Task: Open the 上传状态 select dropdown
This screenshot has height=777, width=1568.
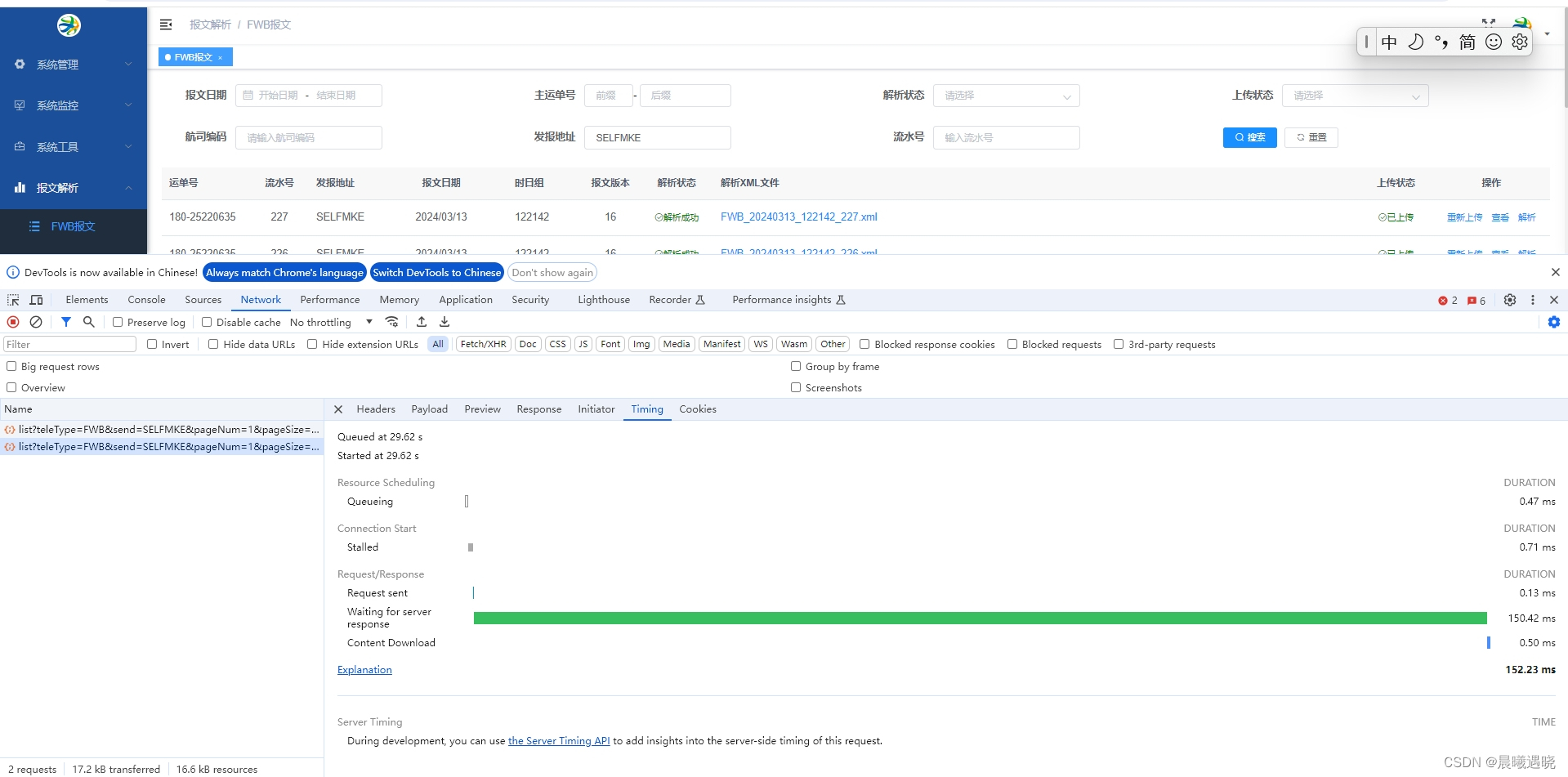Action: (1355, 96)
